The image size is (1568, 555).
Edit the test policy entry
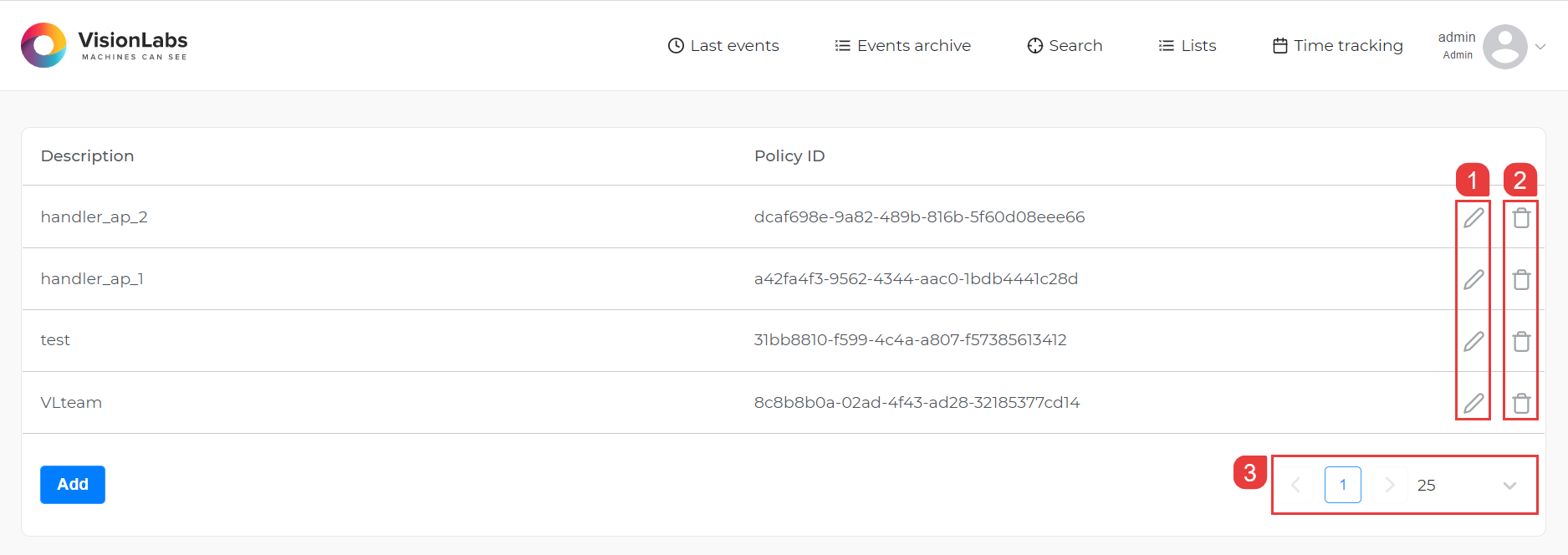[x=1474, y=341]
